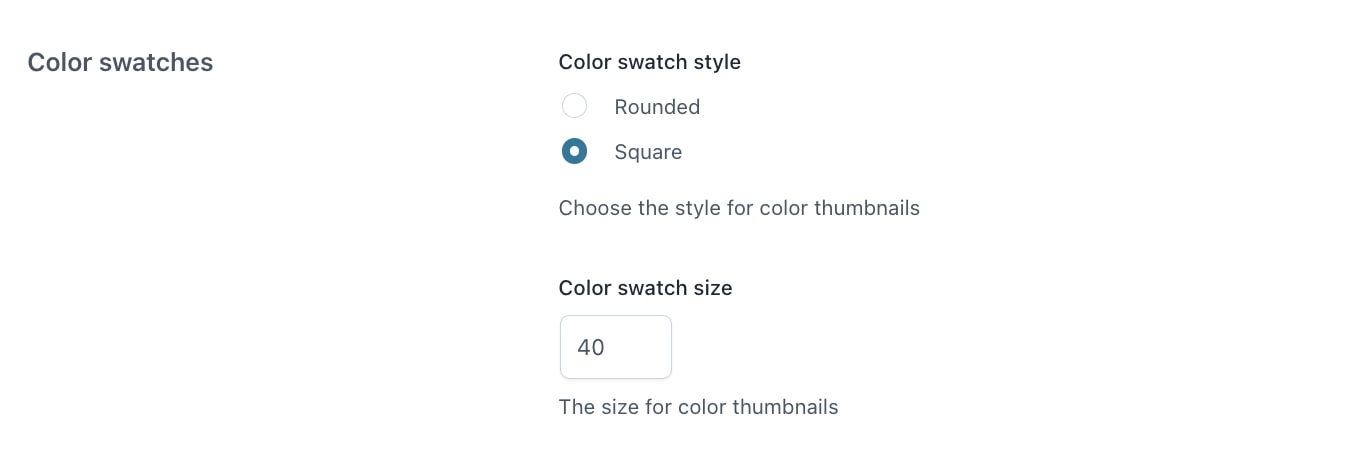
Task: Click "Choose the style for color thumbnails" help text
Action: [739, 208]
